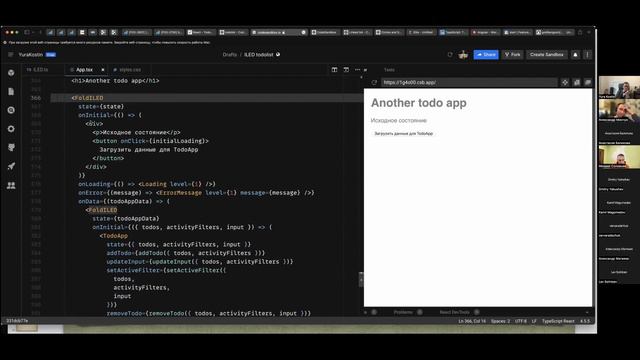Click the Fork button
The image size is (640, 360).
513,54
